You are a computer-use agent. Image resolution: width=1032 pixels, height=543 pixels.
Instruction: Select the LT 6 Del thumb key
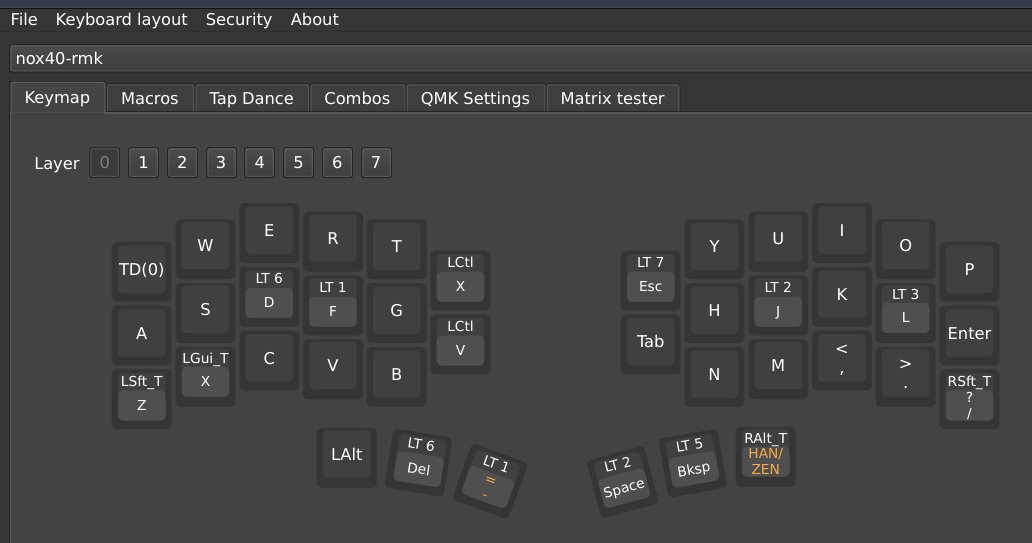coord(419,462)
